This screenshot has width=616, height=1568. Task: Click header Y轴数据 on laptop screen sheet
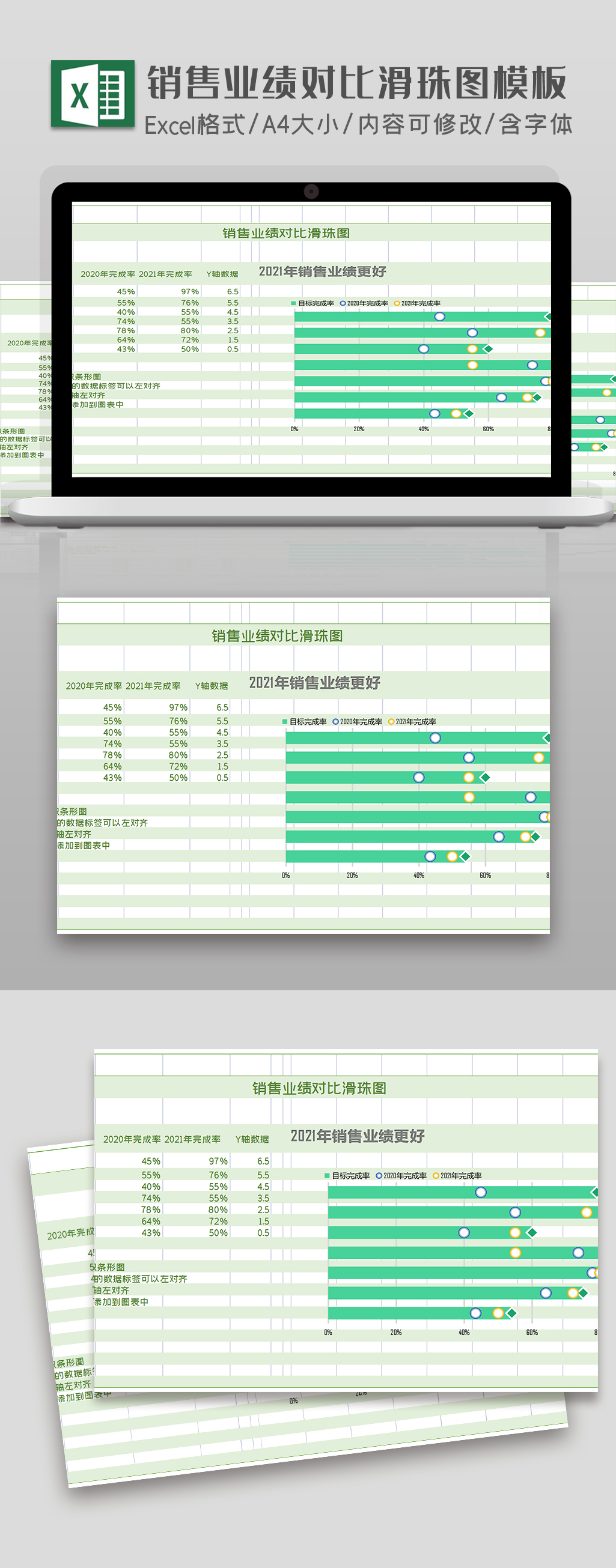pyautogui.click(x=222, y=274)
